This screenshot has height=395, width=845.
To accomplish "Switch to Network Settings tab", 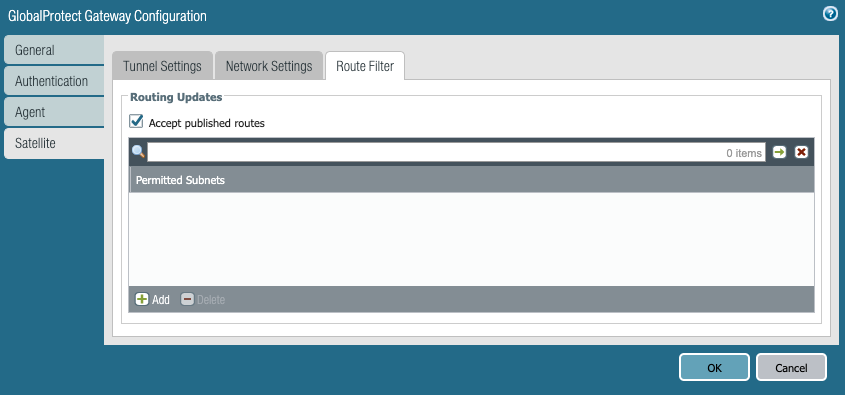I will tap(269, 66).
